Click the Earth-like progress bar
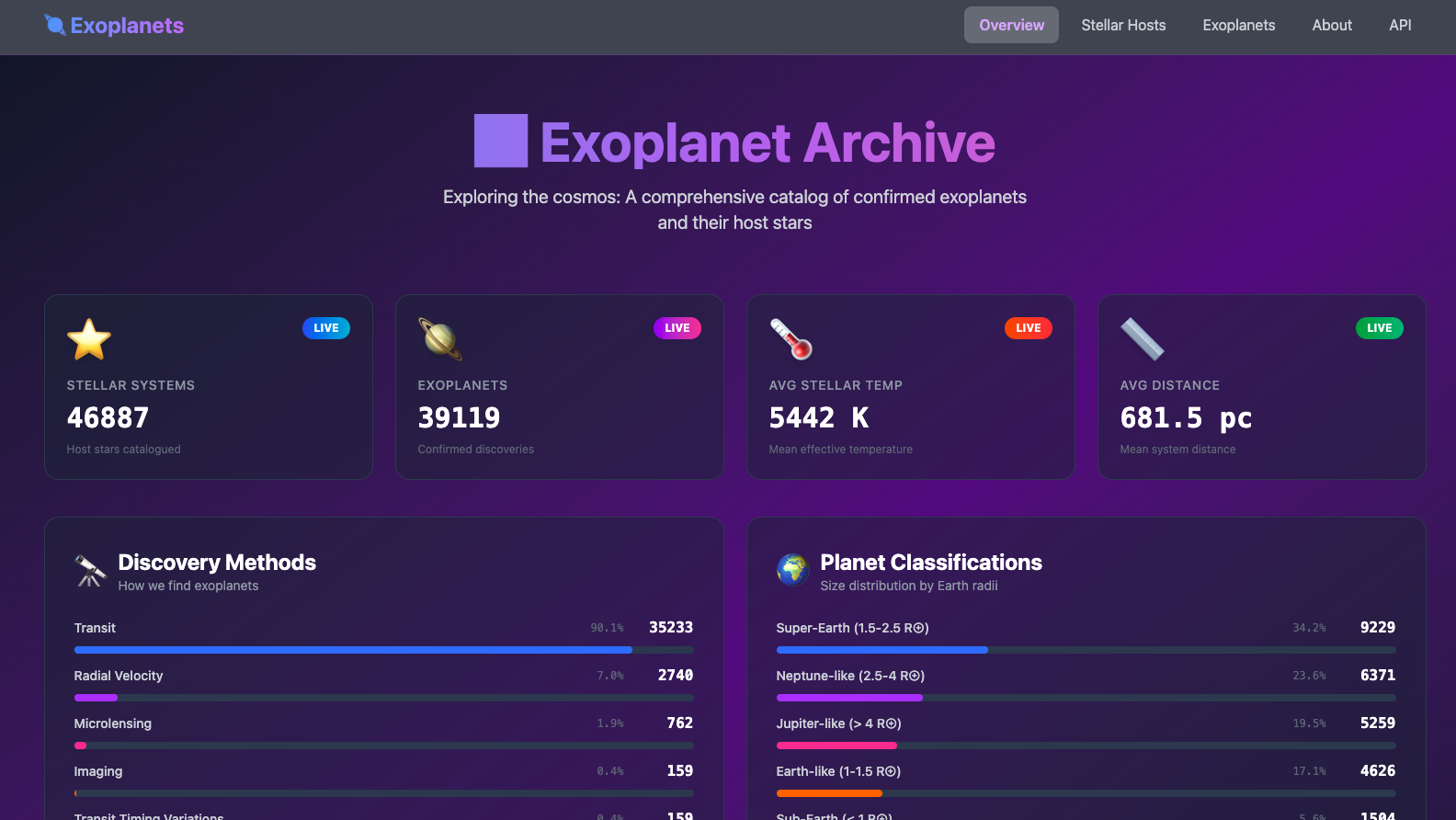 coord(1086,793)
